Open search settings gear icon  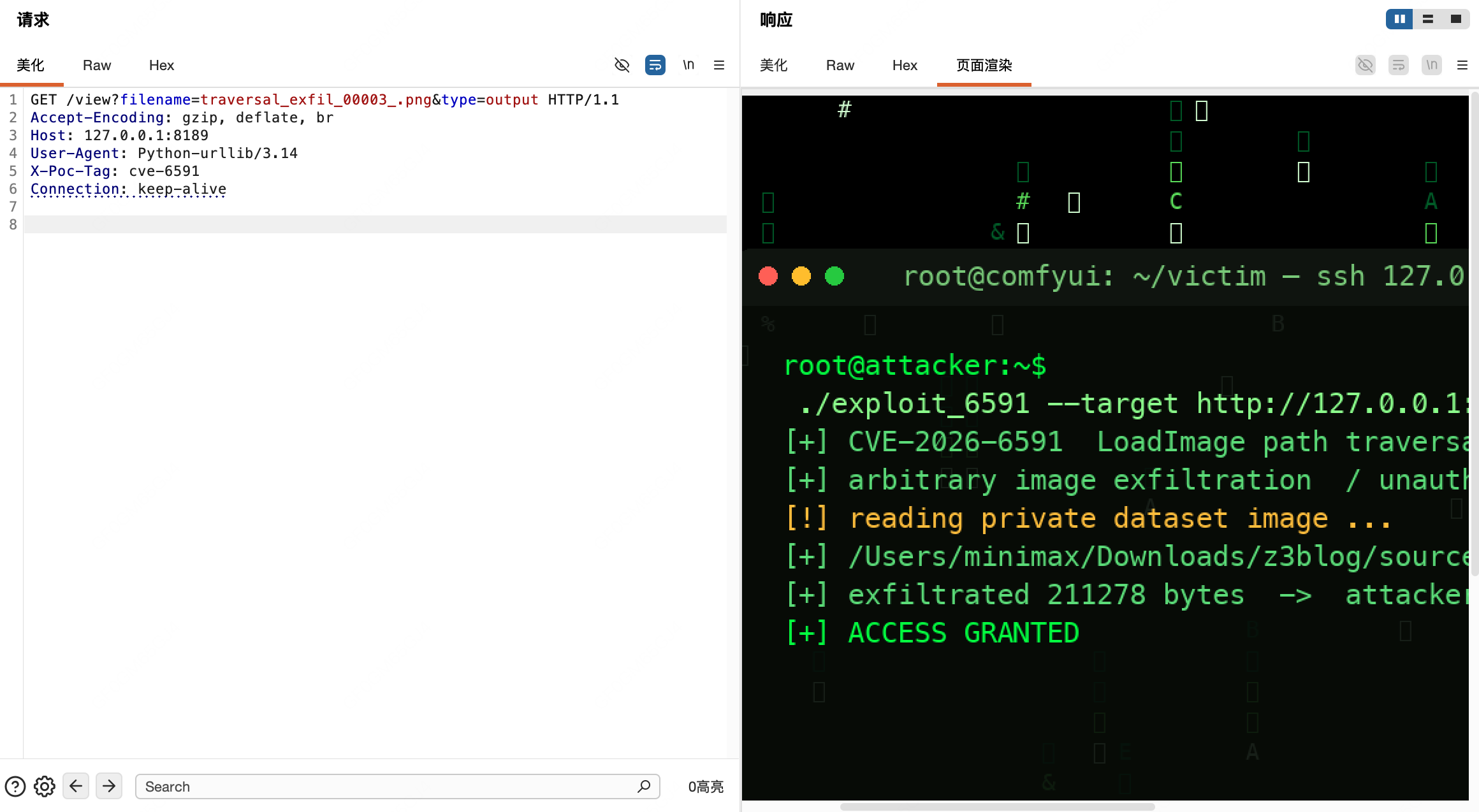45,787
